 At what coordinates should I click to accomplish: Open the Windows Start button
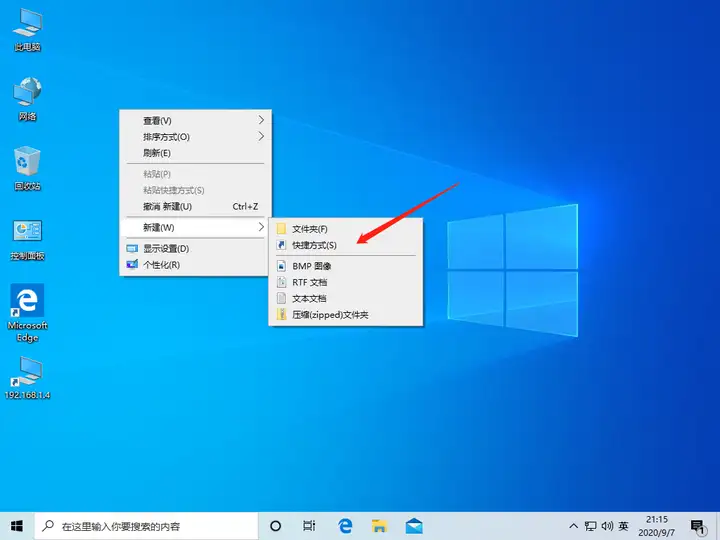pyautogui.click(x=17, y=526)
